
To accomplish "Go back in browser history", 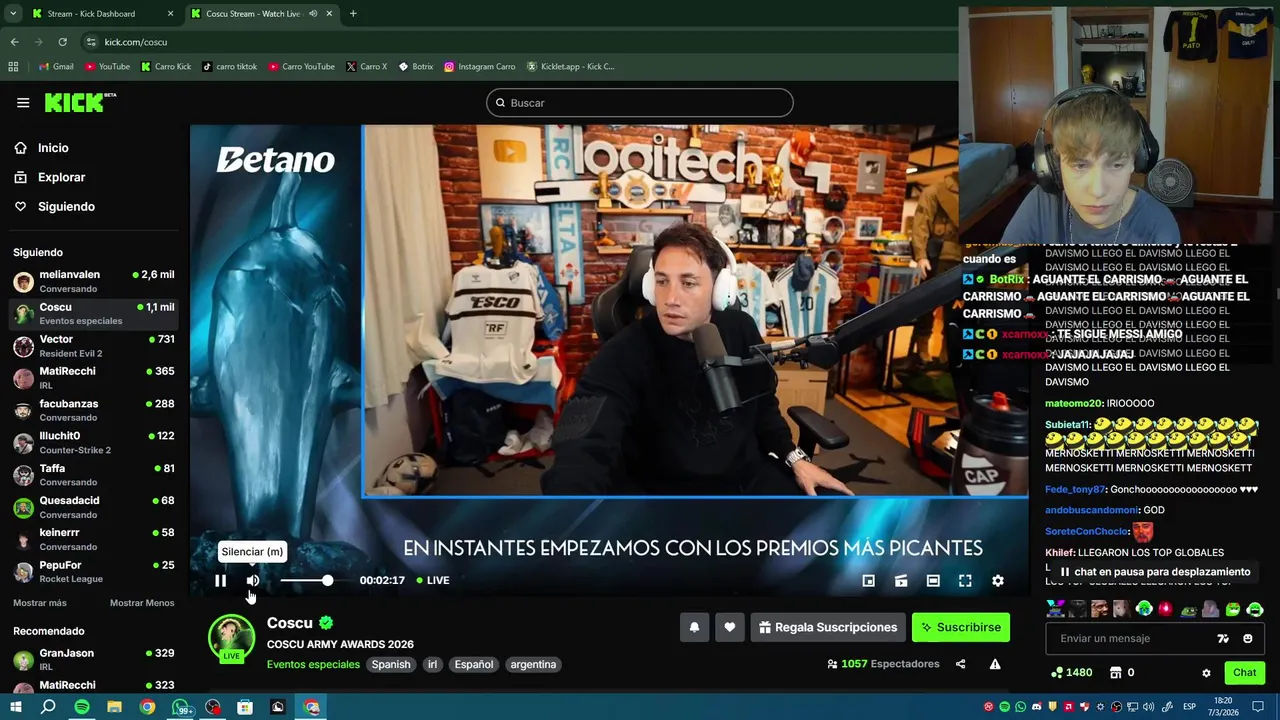I will pos(14,42).
